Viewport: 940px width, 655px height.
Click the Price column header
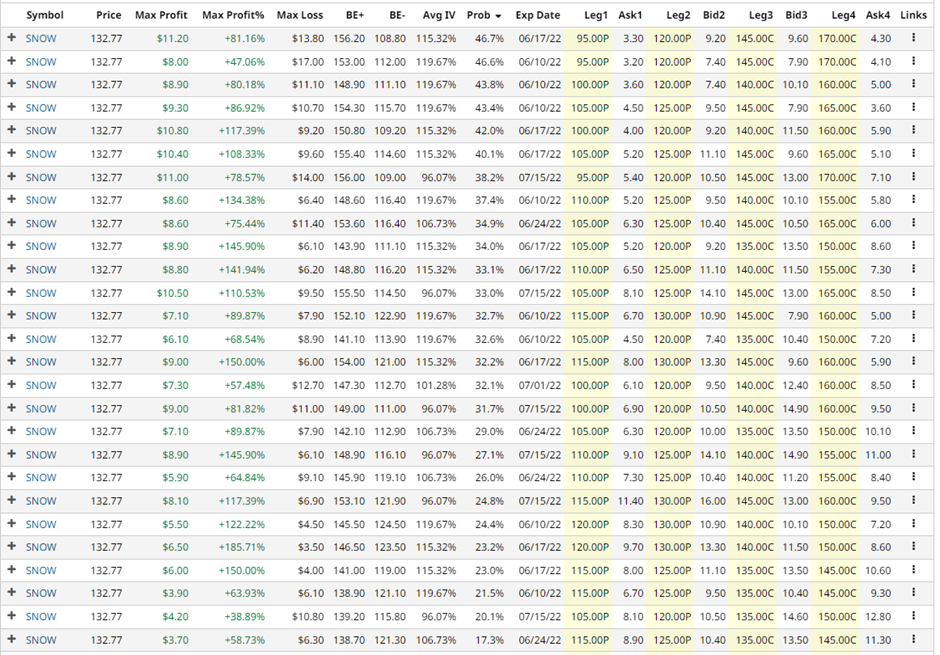(109, 15)
